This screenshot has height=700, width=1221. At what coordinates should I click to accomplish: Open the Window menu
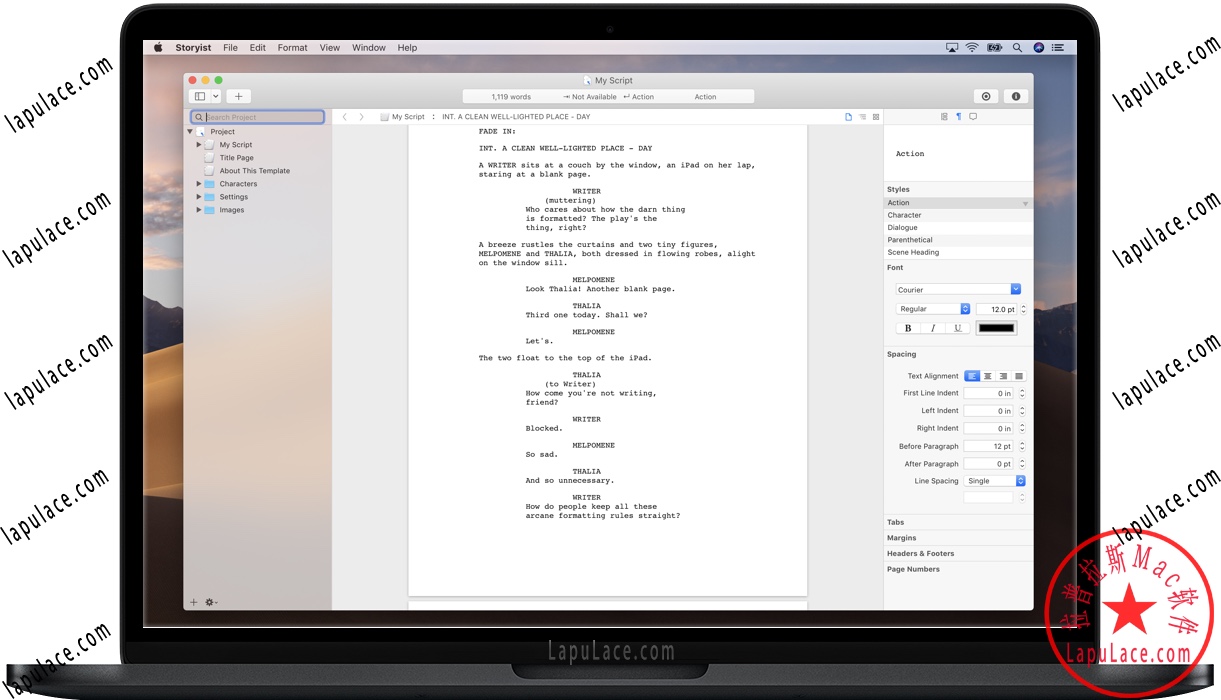pos(369,47)
